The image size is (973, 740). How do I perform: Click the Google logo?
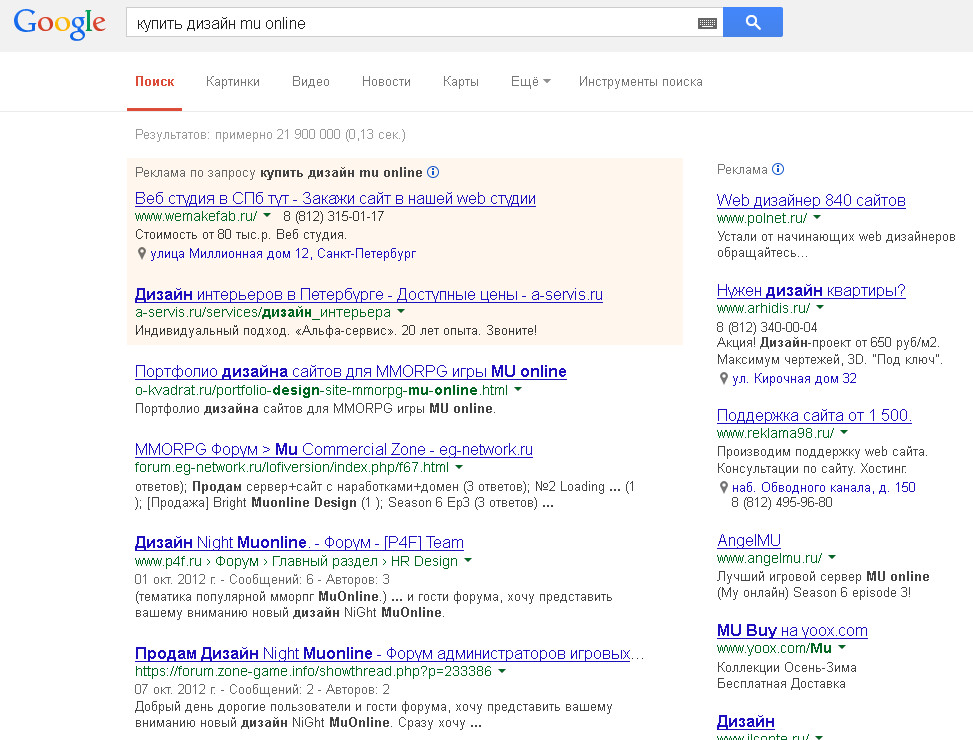[60, 24]
